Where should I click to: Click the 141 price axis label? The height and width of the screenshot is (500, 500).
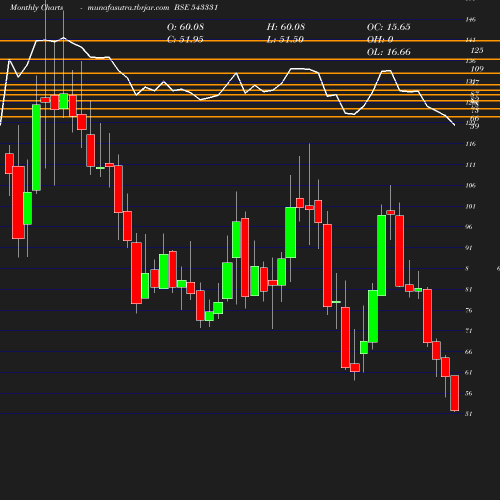pos(470,40)
